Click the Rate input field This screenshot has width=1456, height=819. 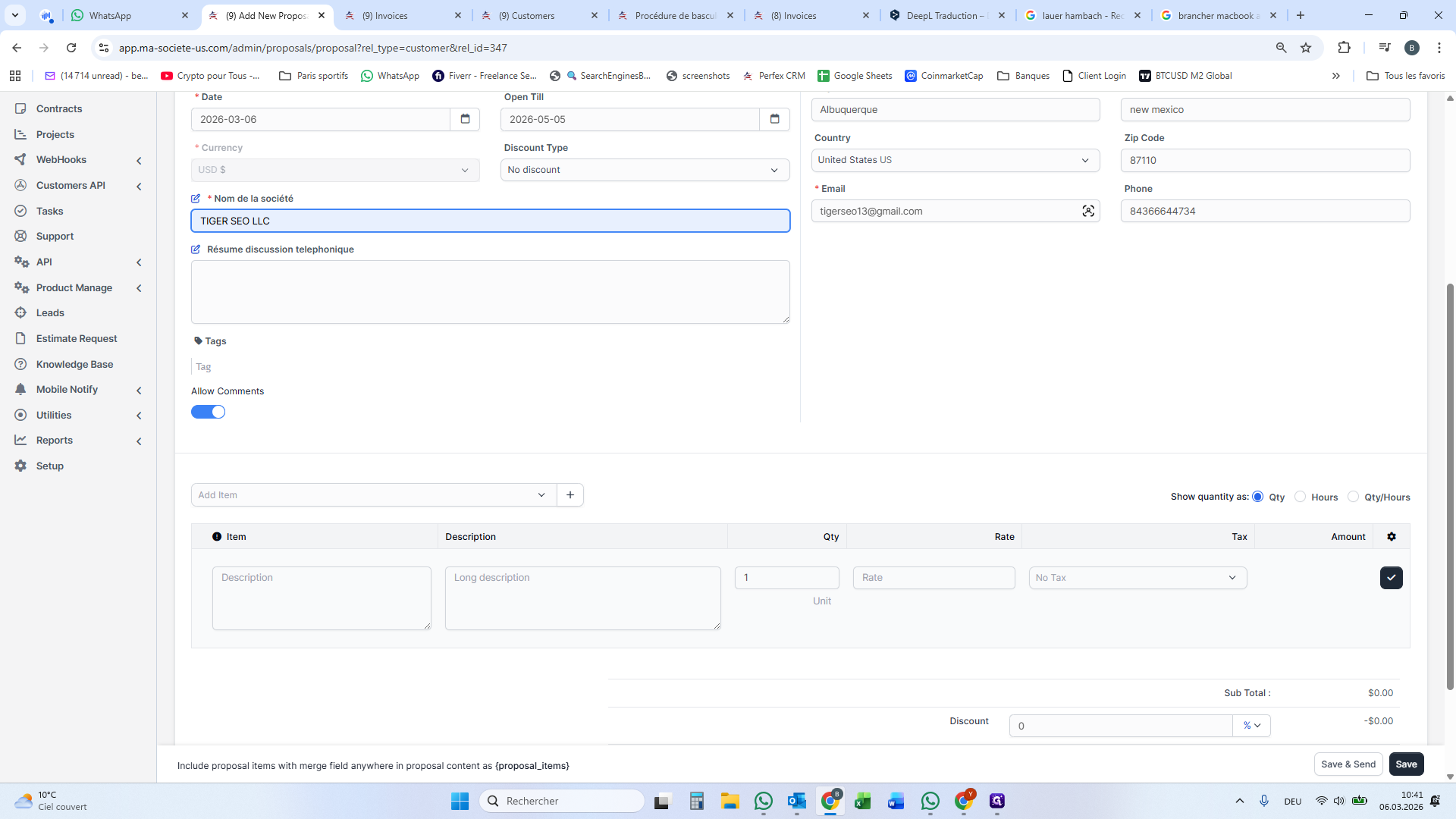click(934, 578)
